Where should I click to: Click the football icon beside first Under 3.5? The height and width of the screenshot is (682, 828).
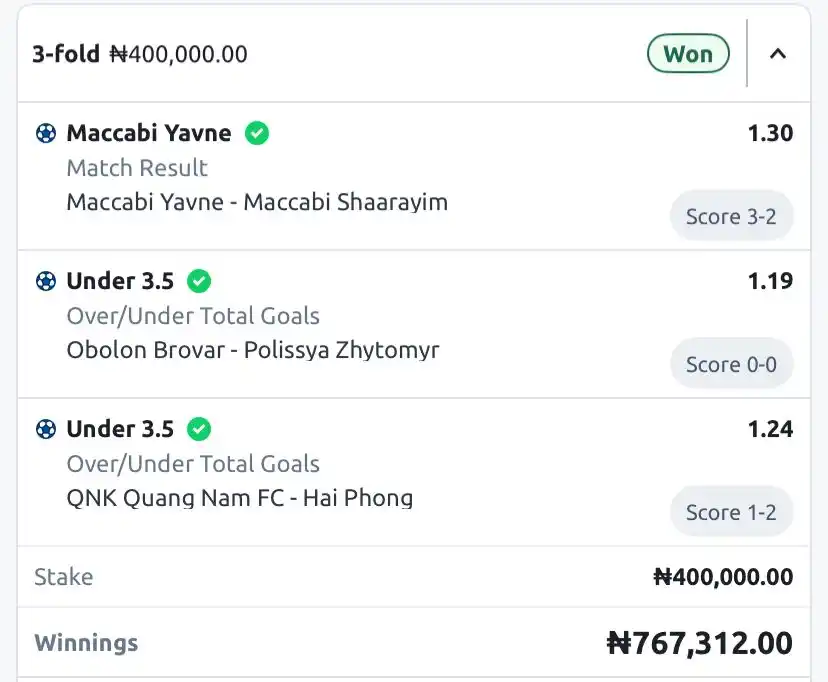tap(46, 281)
